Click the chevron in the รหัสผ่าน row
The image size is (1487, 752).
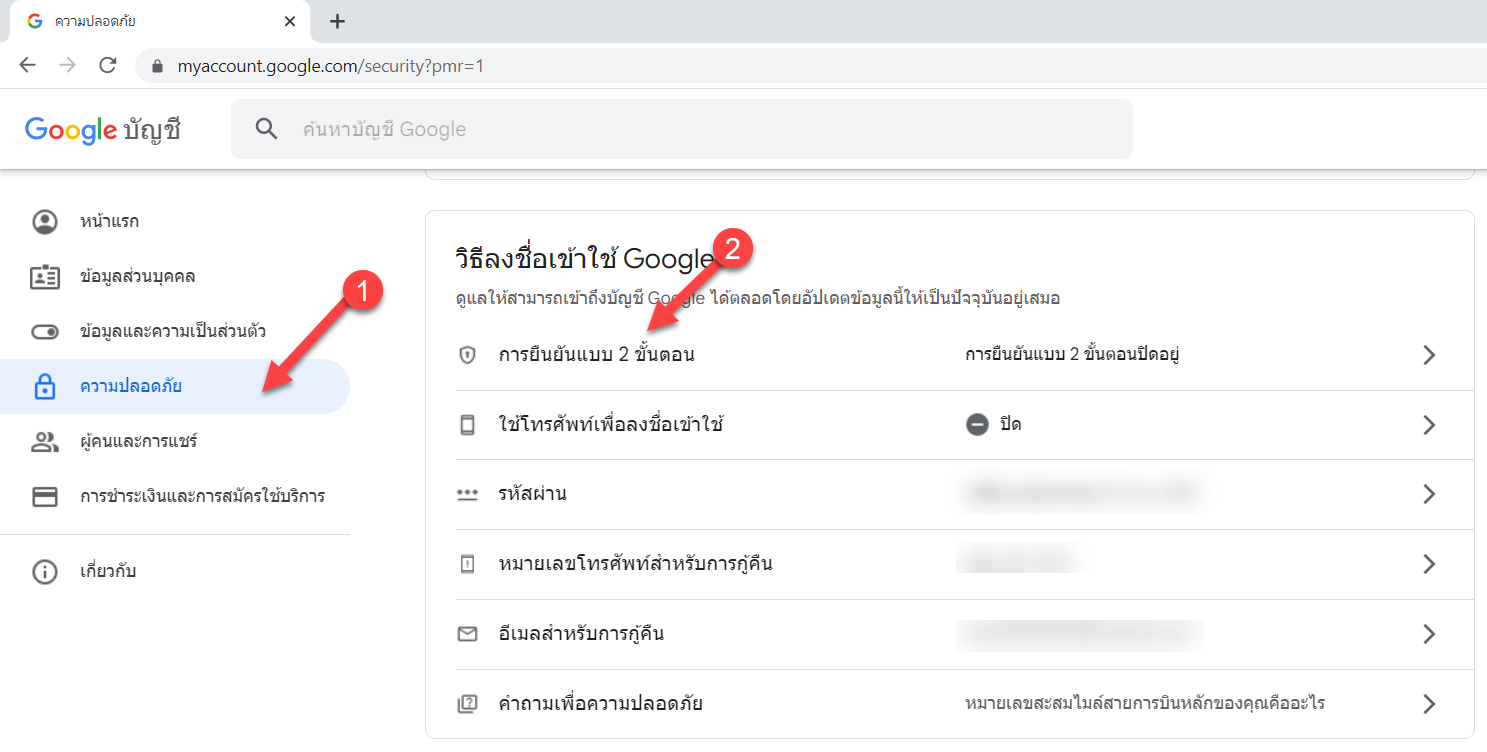pos(1429,494)
